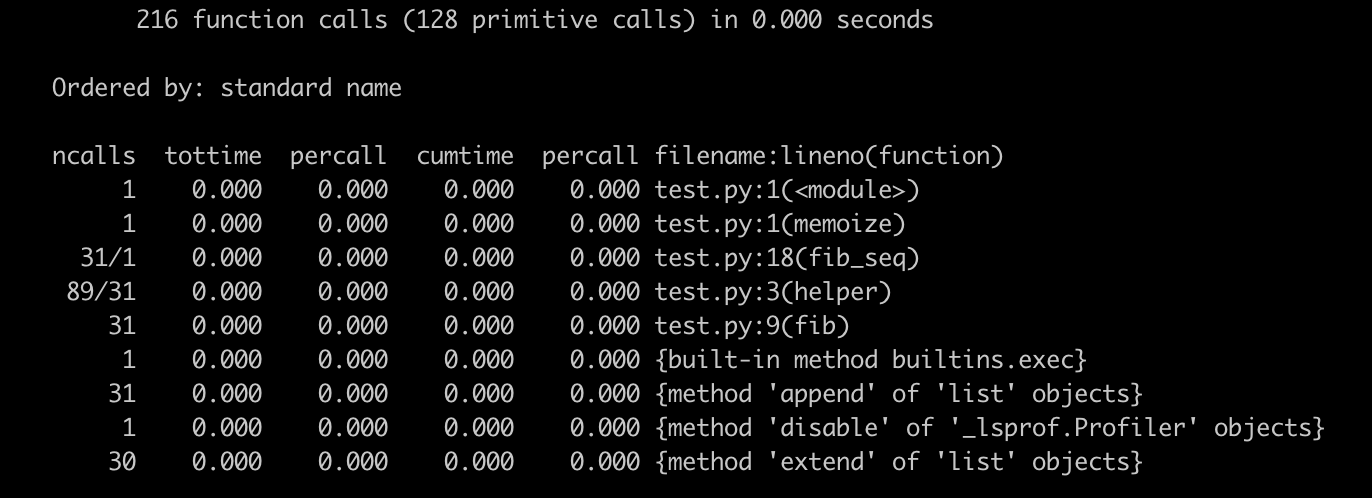Screen dimensions: 1372x498
Task: Click the "216 function calls" summary text
Action: click(260, 20)
